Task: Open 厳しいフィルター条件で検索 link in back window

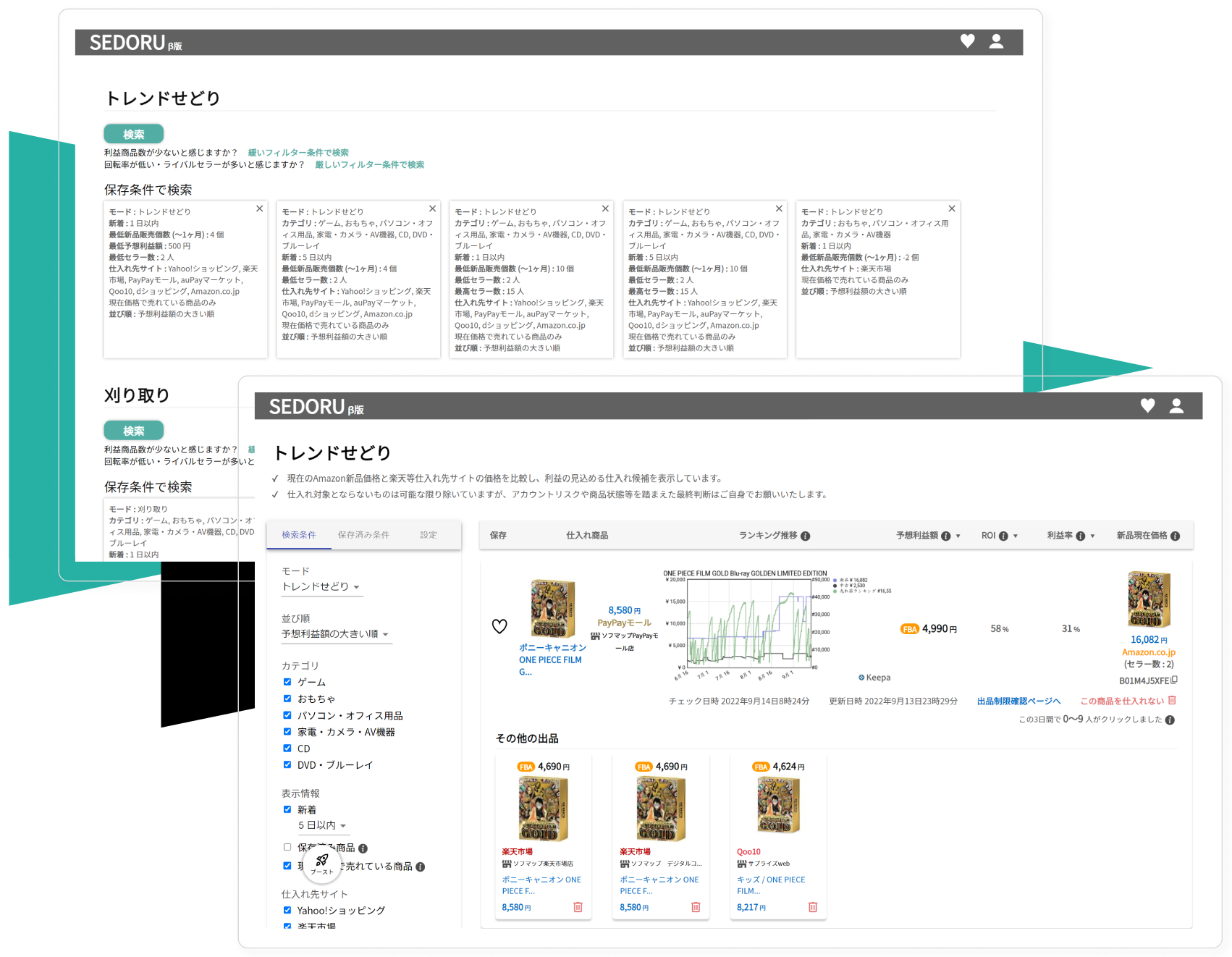Action: tap(369, 165)
